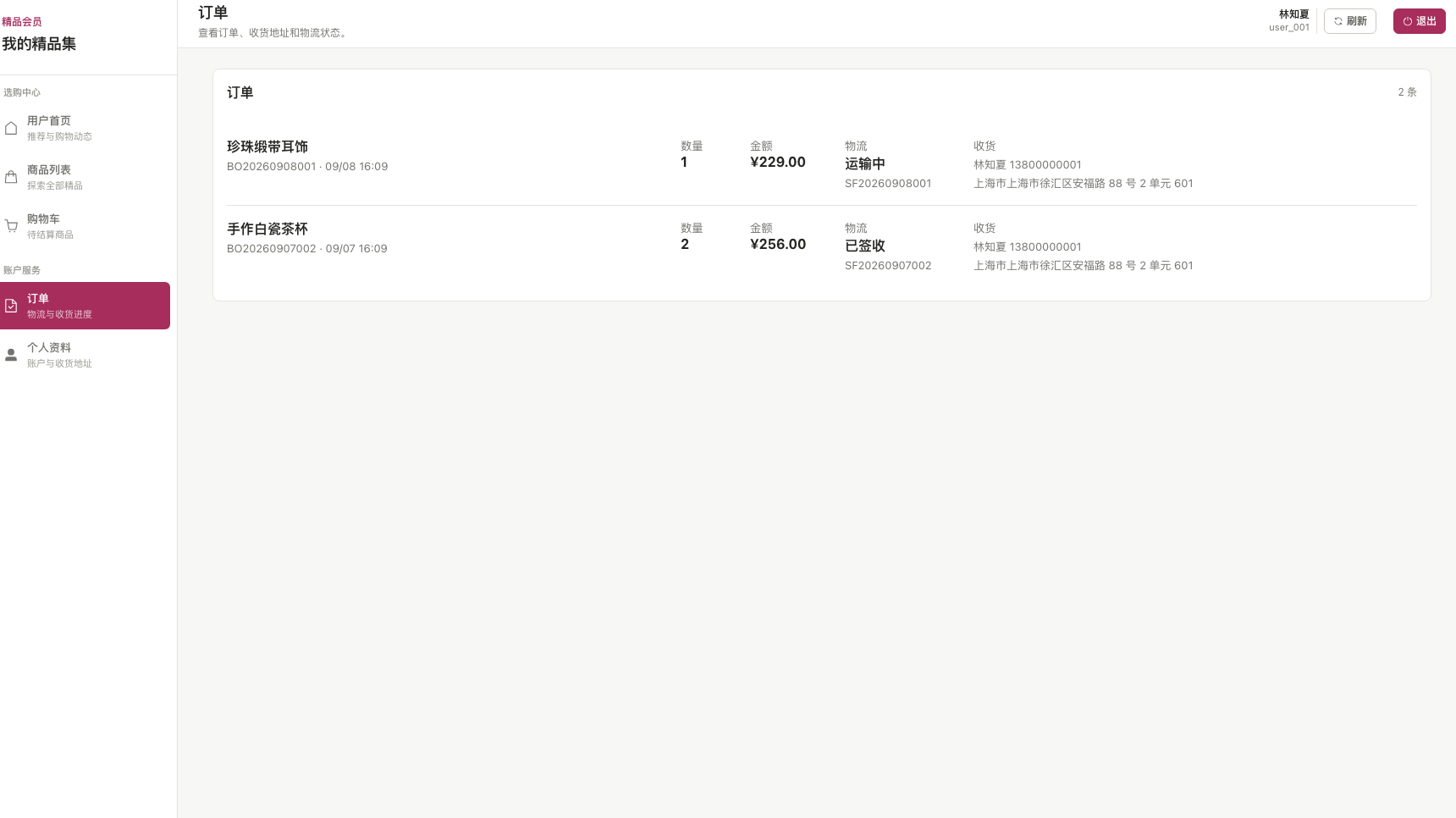Click the 林知夏 user_001 account label

point(1289,20)
